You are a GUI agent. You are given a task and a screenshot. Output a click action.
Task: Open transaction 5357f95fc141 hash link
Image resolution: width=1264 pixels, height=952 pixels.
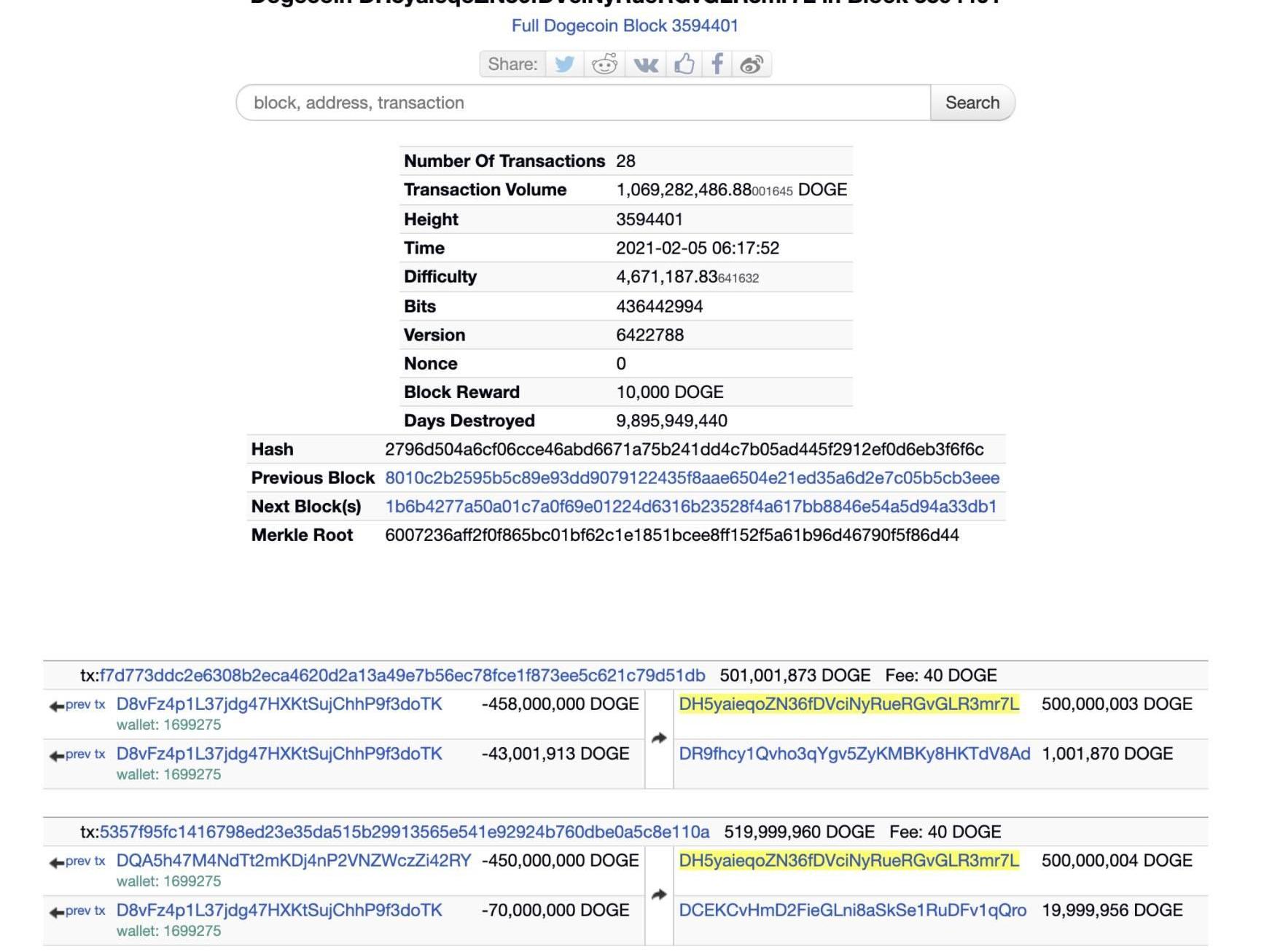(x=404, y=832)
